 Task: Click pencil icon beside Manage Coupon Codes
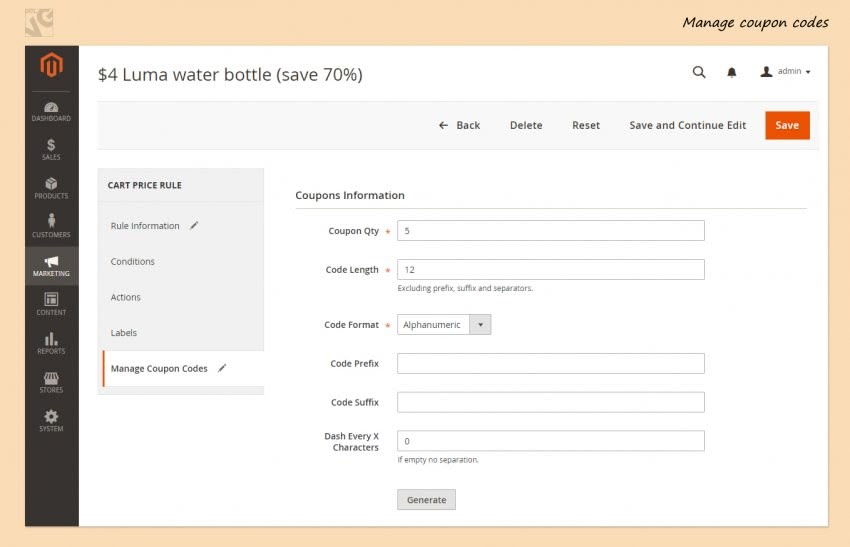coord(222,368)
